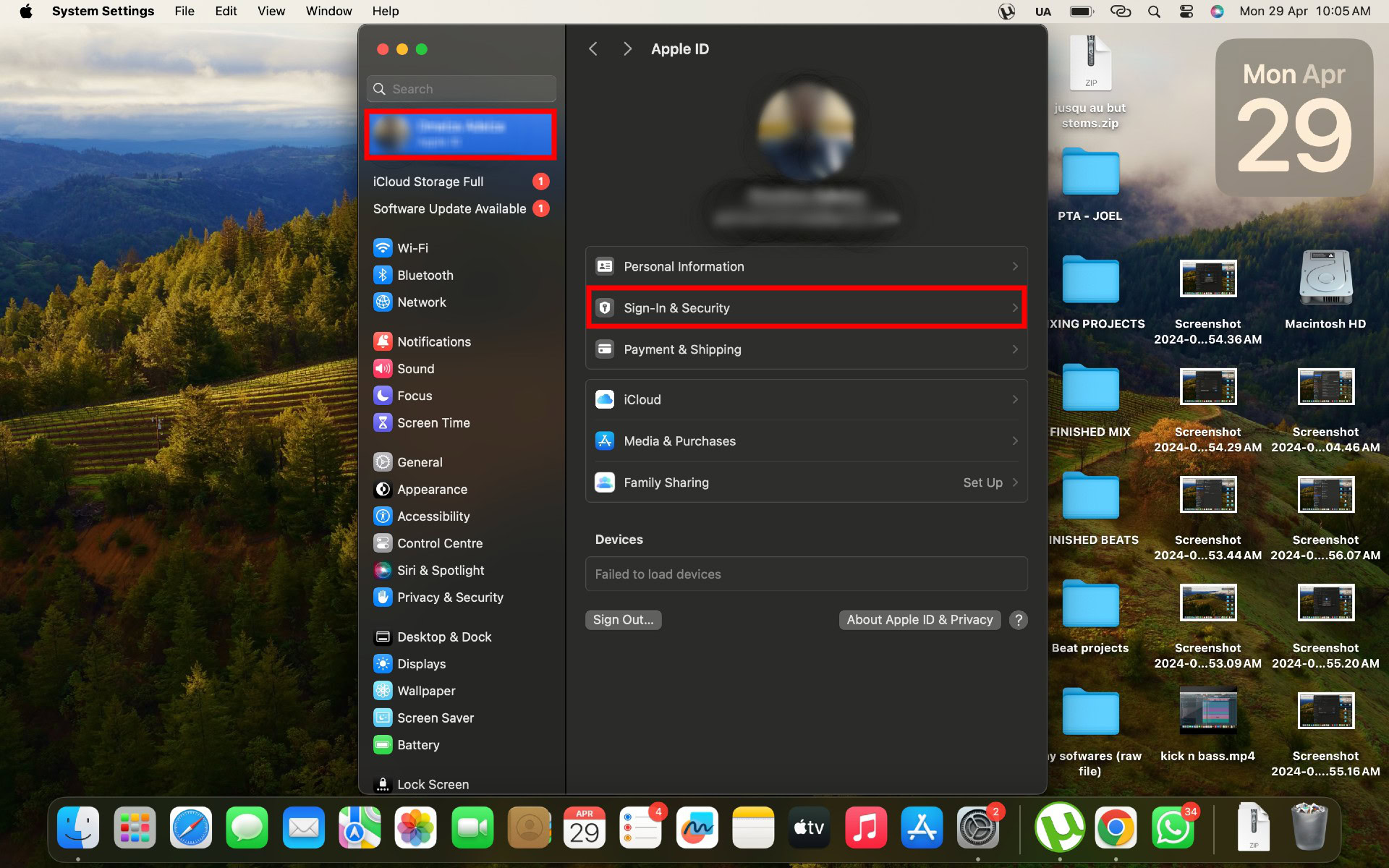Select PTA - JOEL folder on desktop
The height and width of the screenshot is (868, 1389).
[x=1090, y=184]
